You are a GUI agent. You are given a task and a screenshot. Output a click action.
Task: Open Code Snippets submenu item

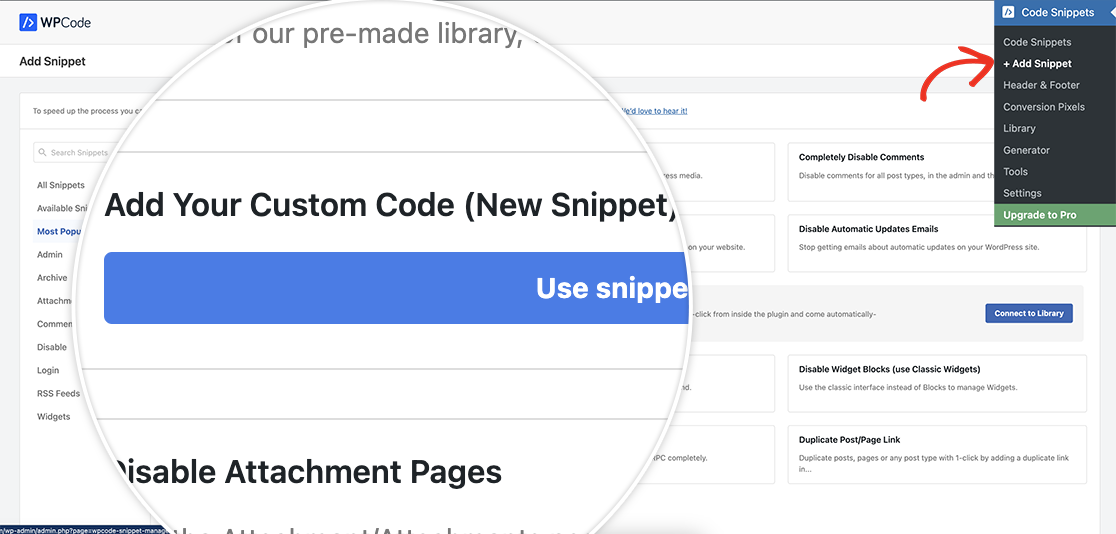pyautogui.click(x=1037, y=42)
